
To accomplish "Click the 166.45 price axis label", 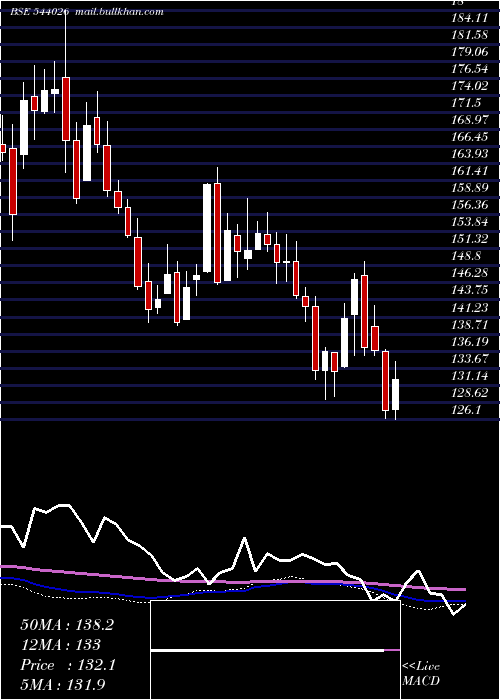I will 470,137.
